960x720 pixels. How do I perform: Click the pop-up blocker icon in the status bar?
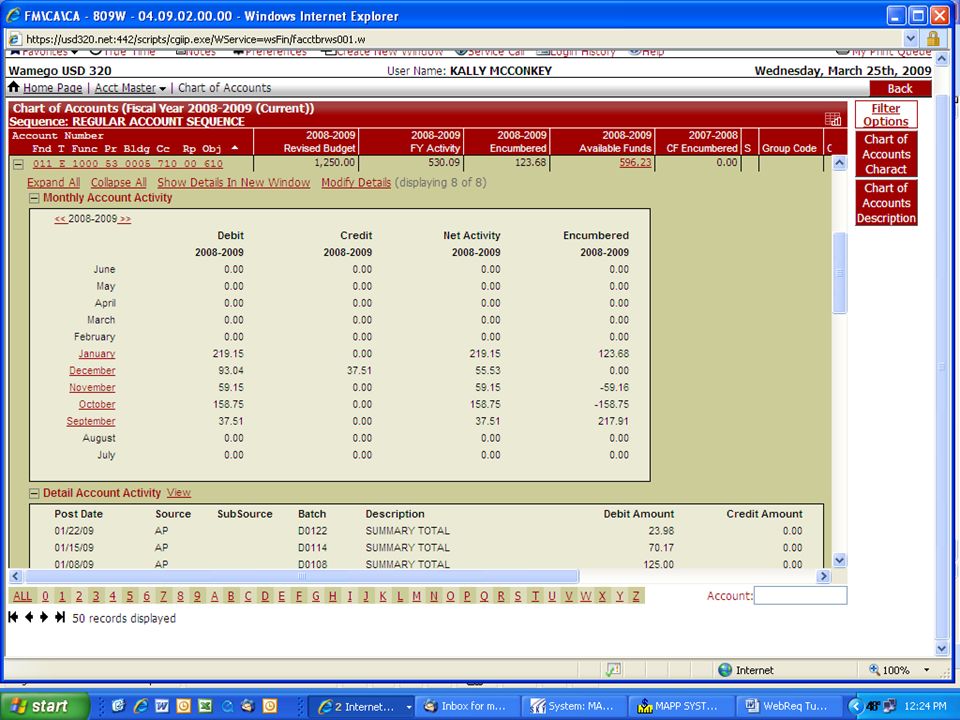coord(613,670)
